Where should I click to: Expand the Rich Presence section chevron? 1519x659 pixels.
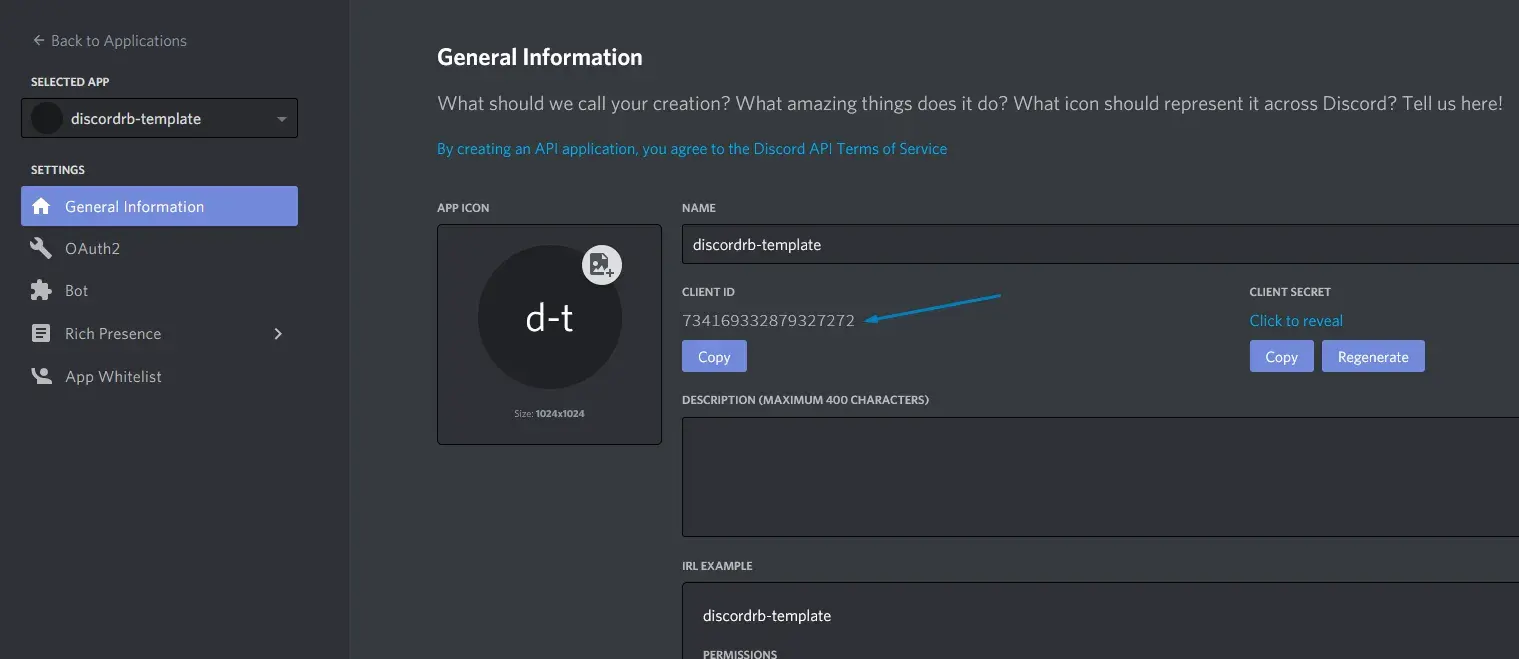(278, 334)
